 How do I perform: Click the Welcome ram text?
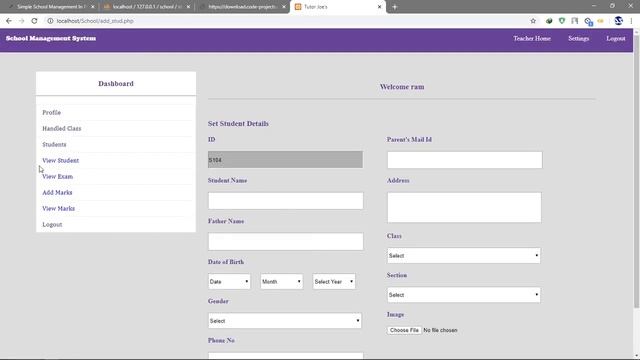402,87
